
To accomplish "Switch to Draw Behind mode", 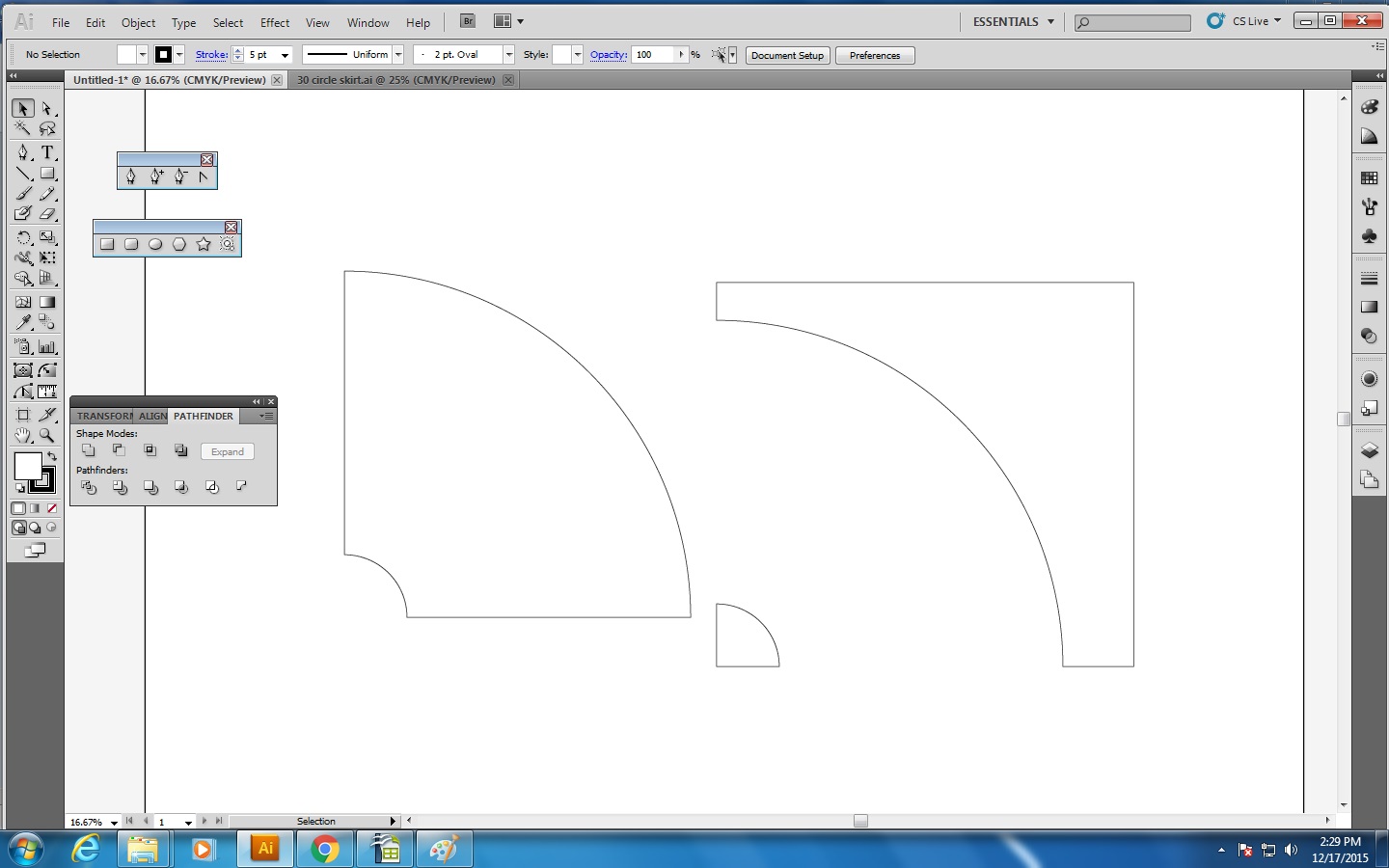I will pyautogui.click(x=36, y=528).
